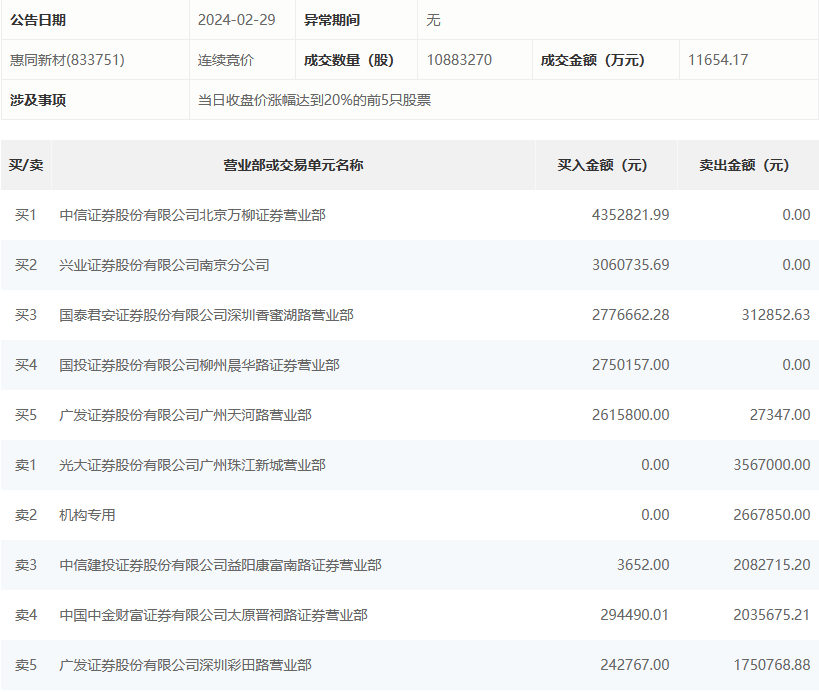Viewport: 819px width, 692px height.
Task: Select the 买5 row label
Action: 26,415
